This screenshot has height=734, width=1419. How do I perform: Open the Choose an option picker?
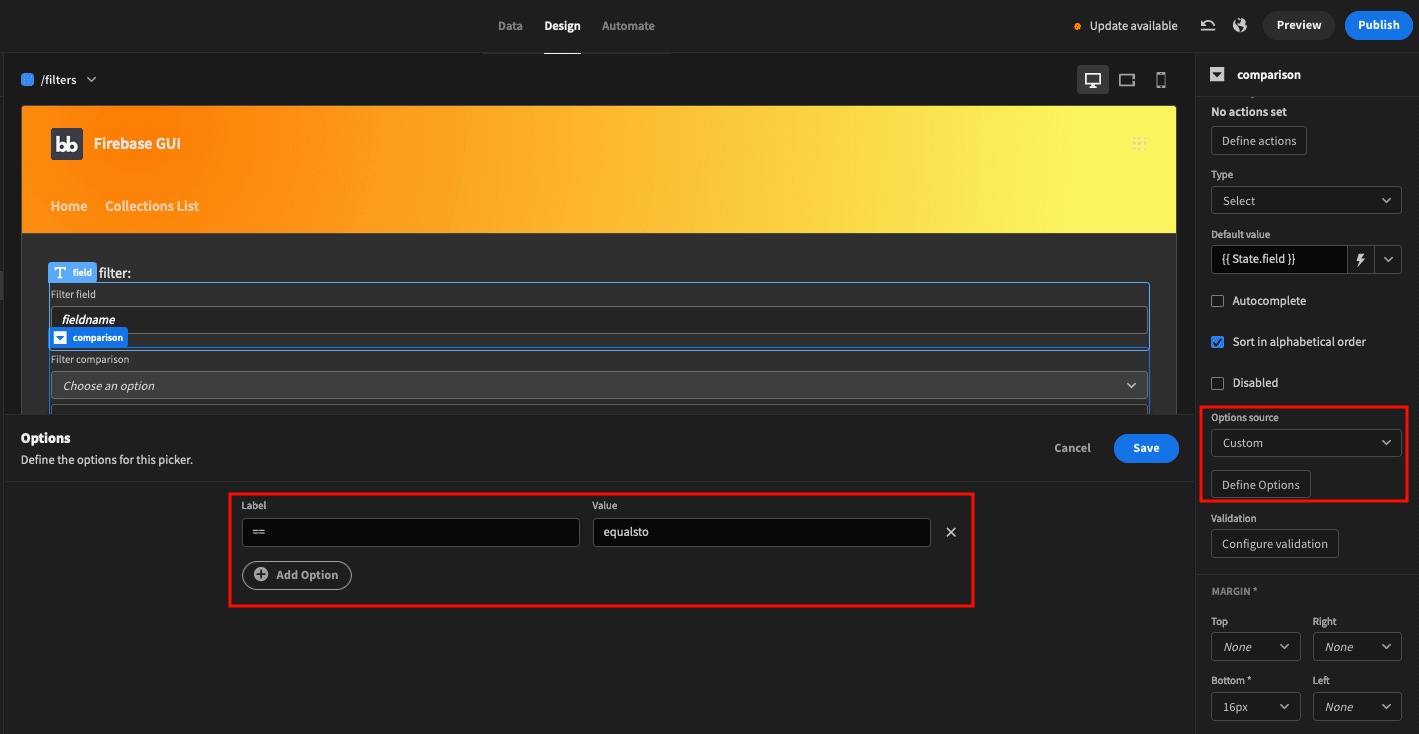click(x=599, y=386)
